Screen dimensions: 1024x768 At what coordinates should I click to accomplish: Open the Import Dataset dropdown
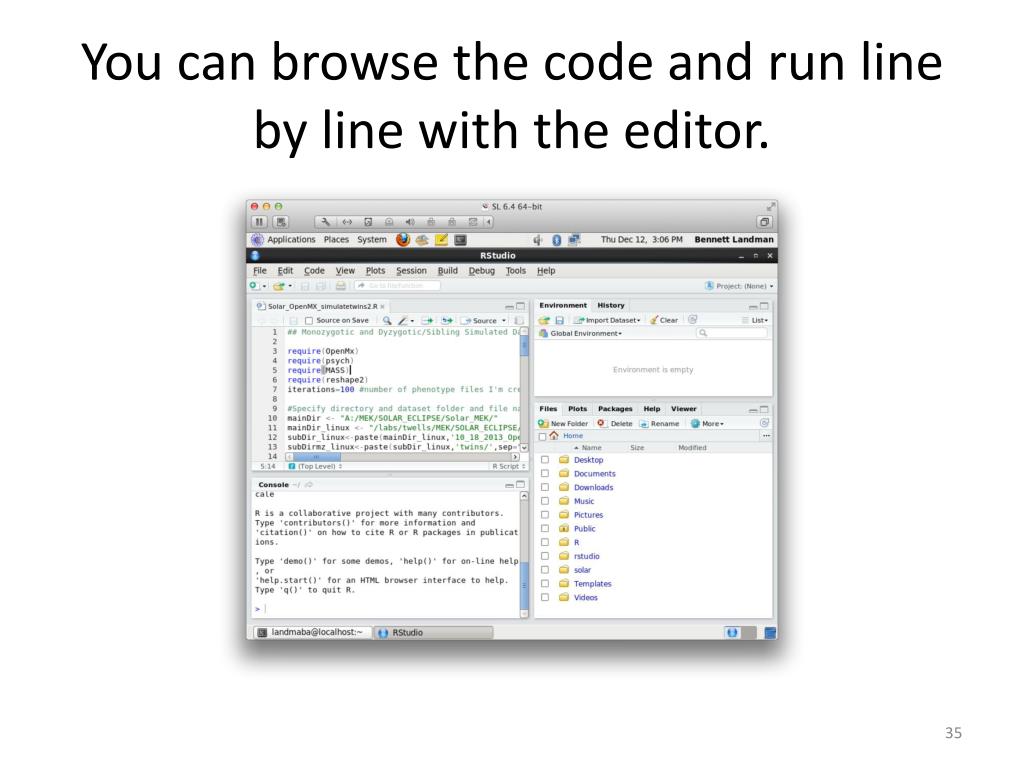607,320
